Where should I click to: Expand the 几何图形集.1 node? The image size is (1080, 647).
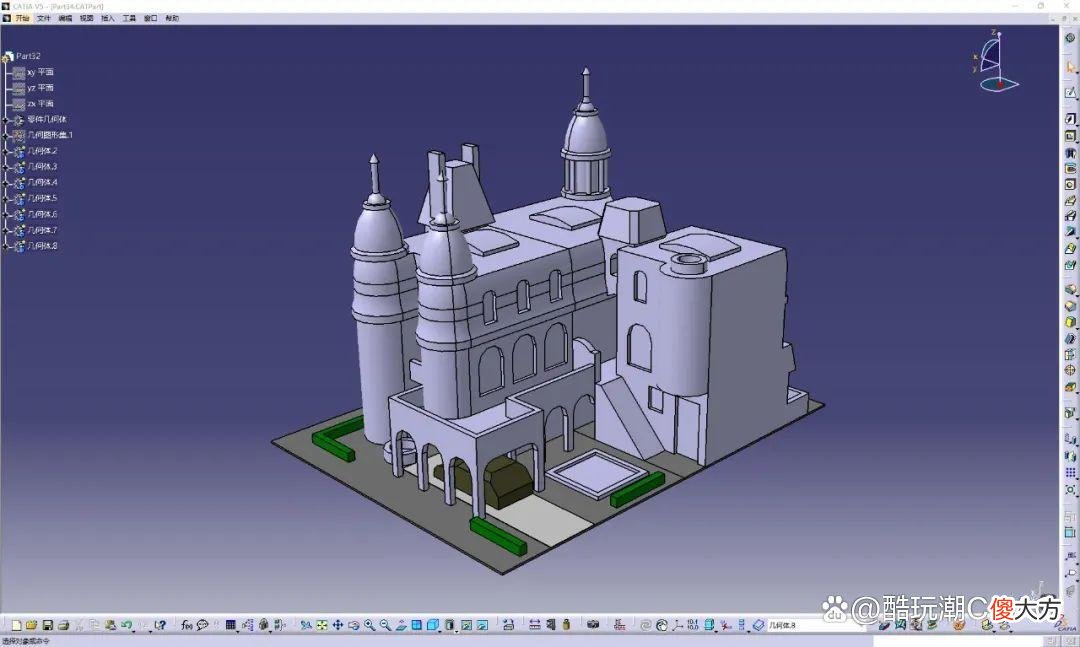point(6,136)
